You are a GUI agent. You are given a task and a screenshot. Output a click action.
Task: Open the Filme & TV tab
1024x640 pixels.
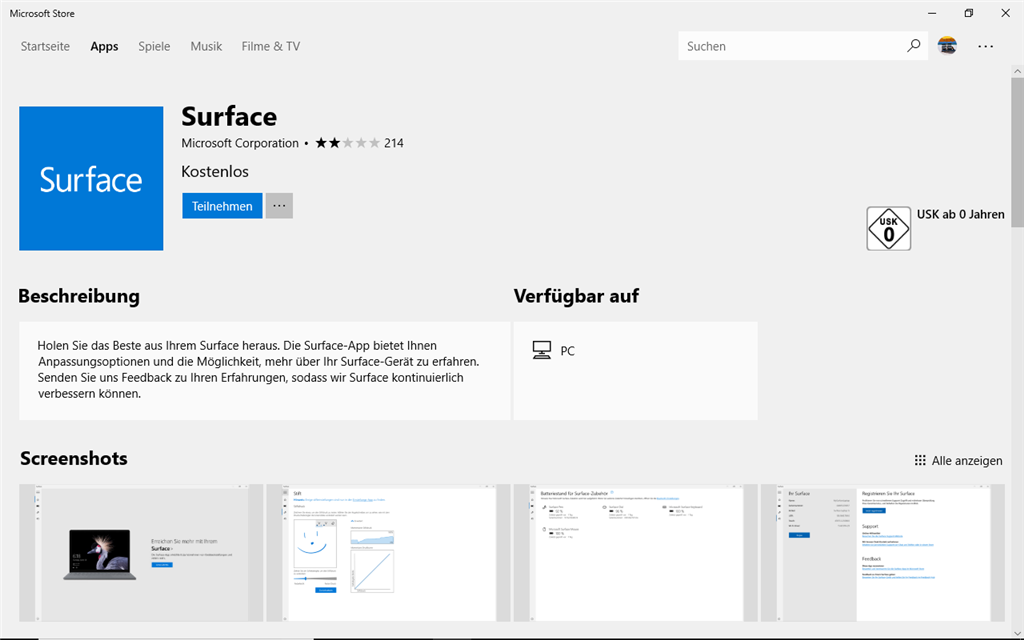click(271, 46)
